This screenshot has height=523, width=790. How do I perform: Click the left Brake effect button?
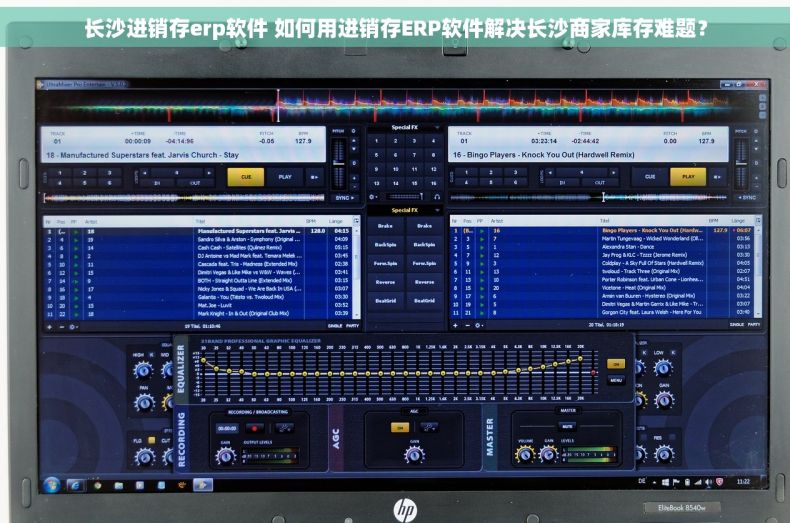tap(385, 226)
